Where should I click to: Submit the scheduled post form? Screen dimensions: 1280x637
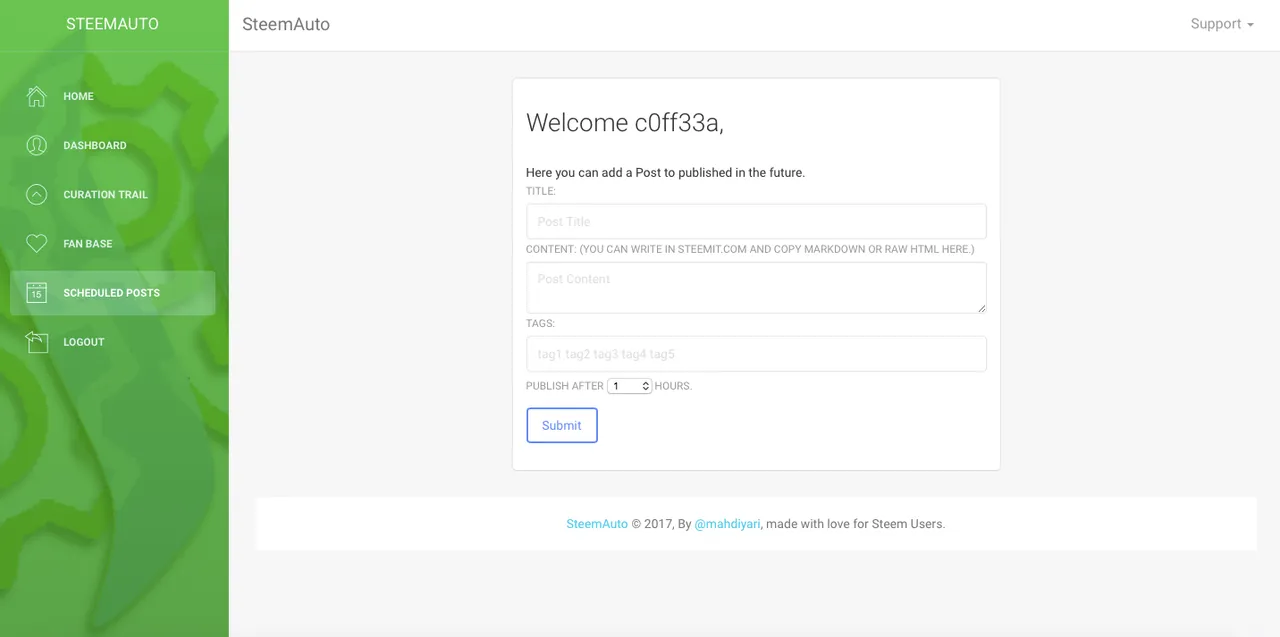(562, 425)
